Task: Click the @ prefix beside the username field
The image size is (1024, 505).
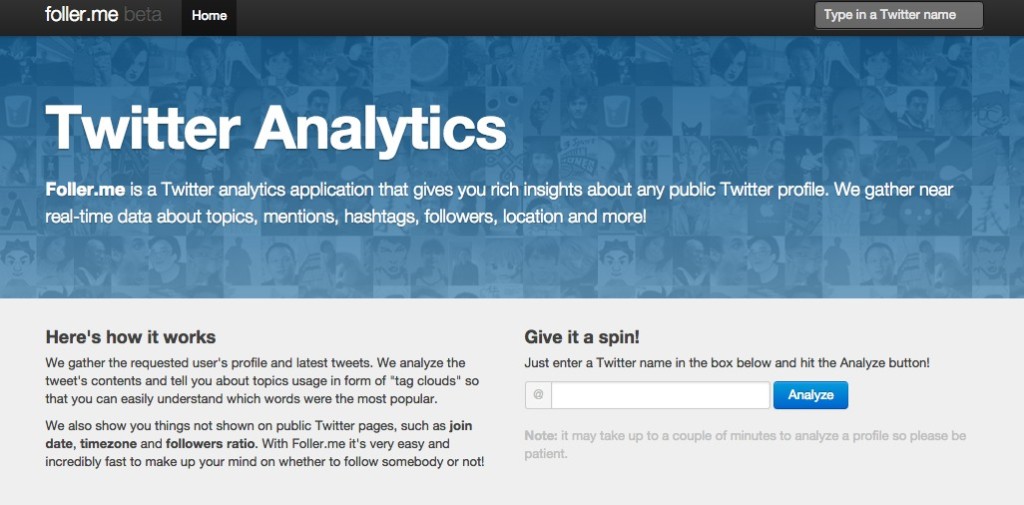Action: pos(538,395)
